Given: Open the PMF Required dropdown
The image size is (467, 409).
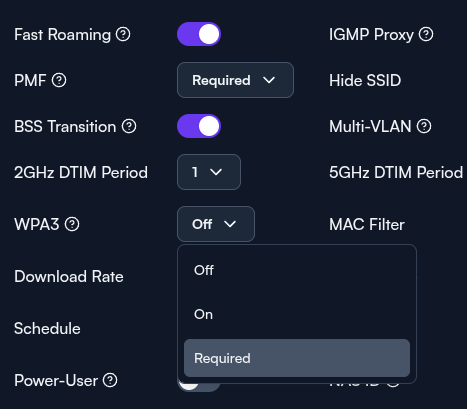Looking at the screenshot, I should pyautogui.click(x=235, y=80).
